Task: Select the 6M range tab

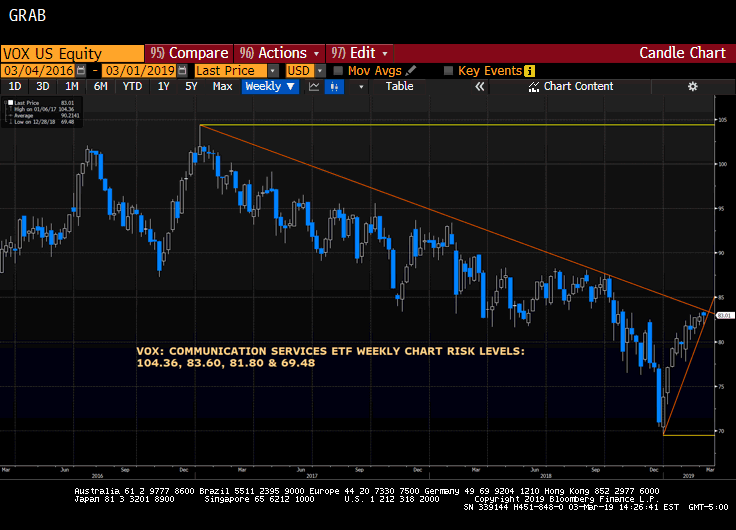Action: click(x=100, y=86)
